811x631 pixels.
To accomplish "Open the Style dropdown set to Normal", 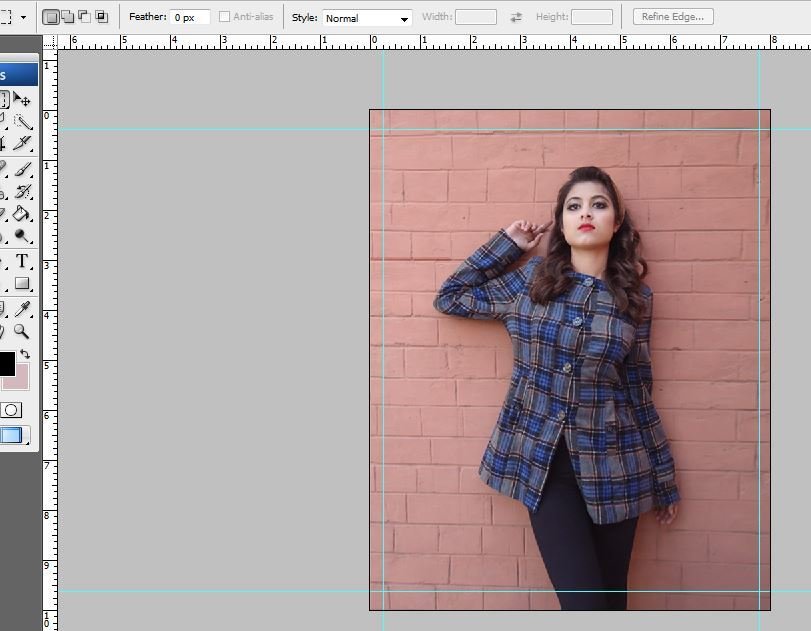I will 367,18.
